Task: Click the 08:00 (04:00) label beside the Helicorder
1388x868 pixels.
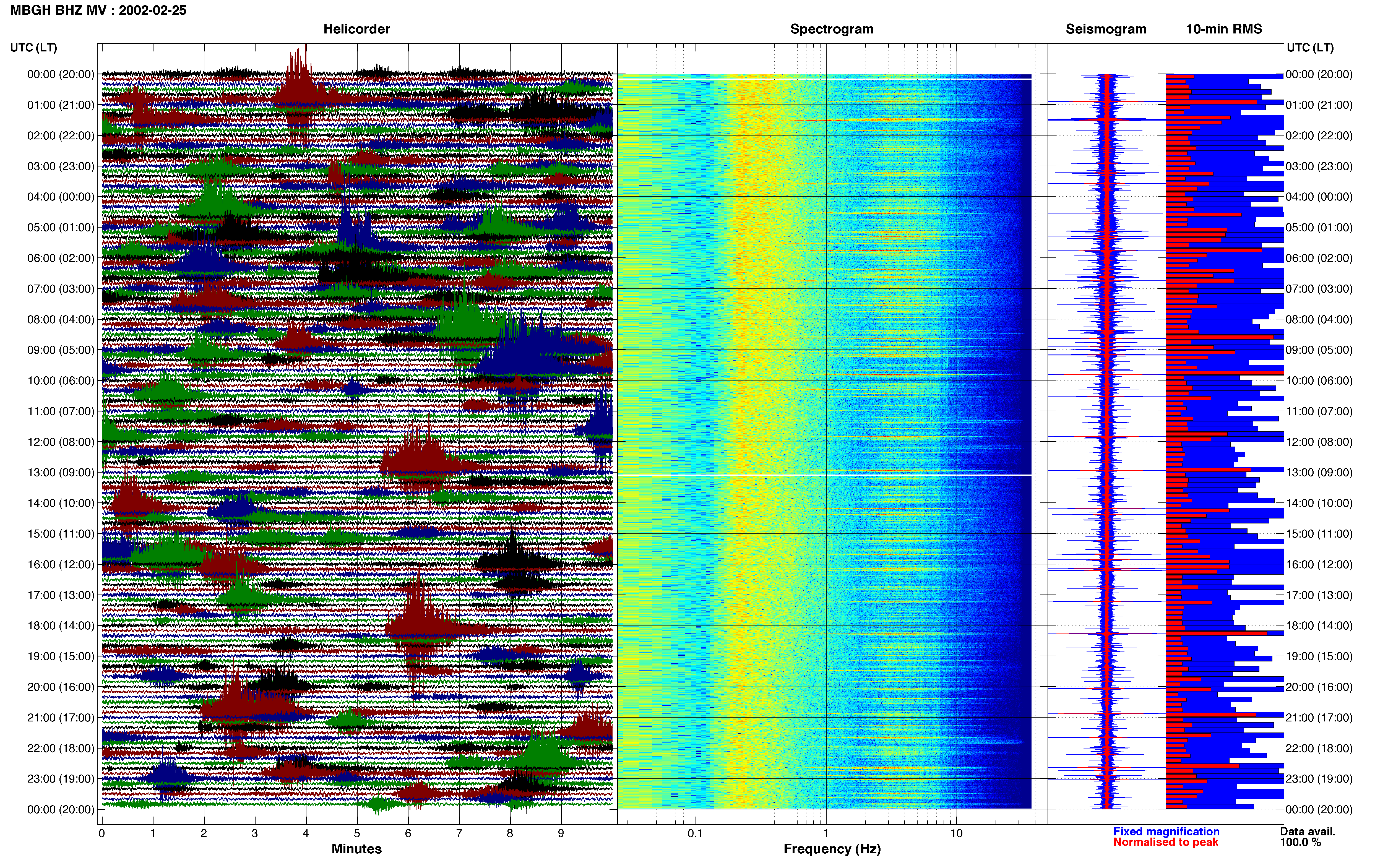Action: click(61, 319)
